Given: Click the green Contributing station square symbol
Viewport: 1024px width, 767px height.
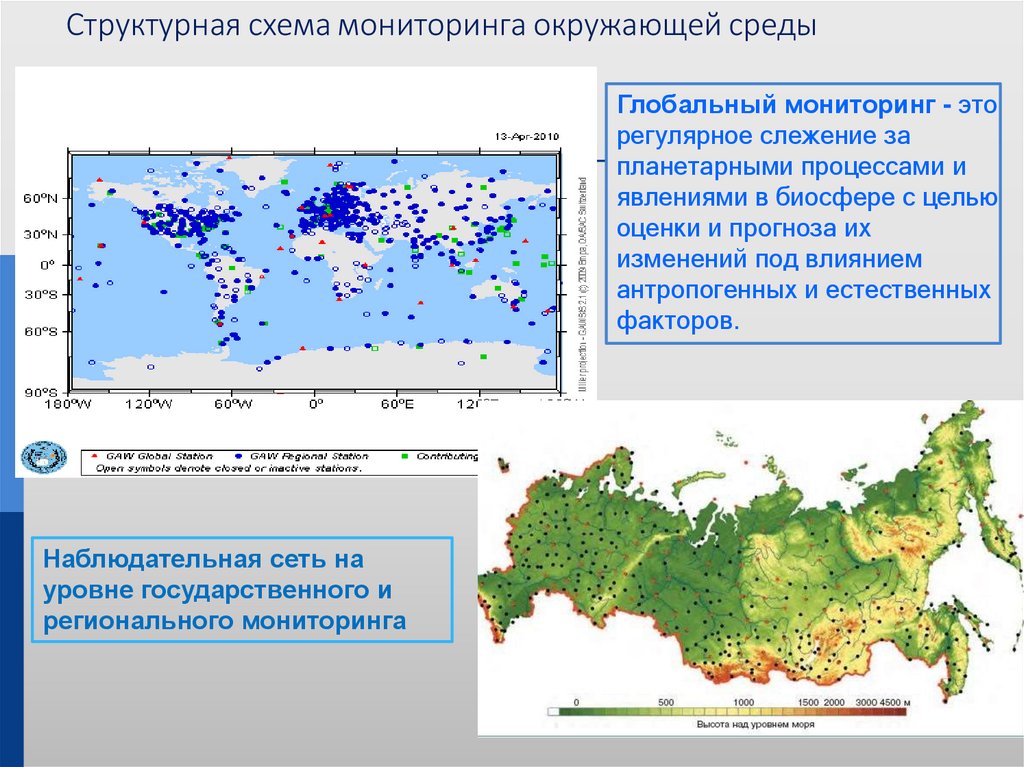Looking at the screenshot, I should [403, 454].
